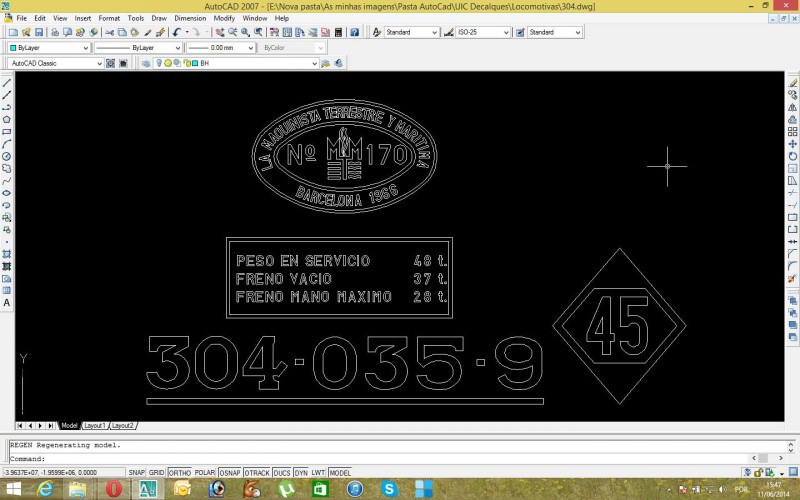Open the File menu

pos(21,18)
